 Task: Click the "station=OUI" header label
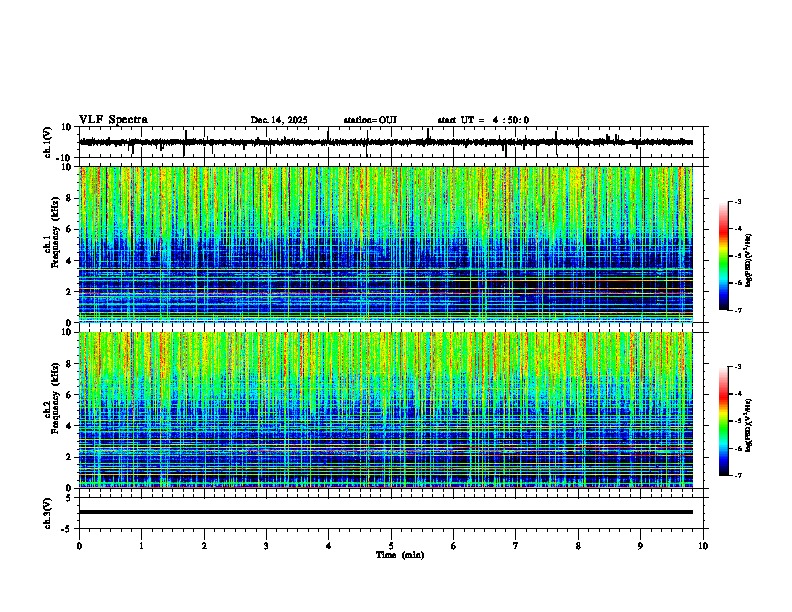pyautogui.click(x=370, y=120)
